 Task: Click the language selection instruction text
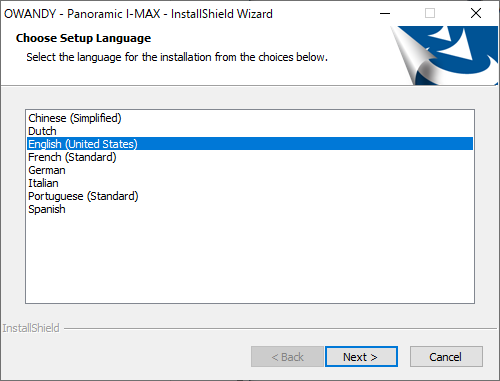177,57
